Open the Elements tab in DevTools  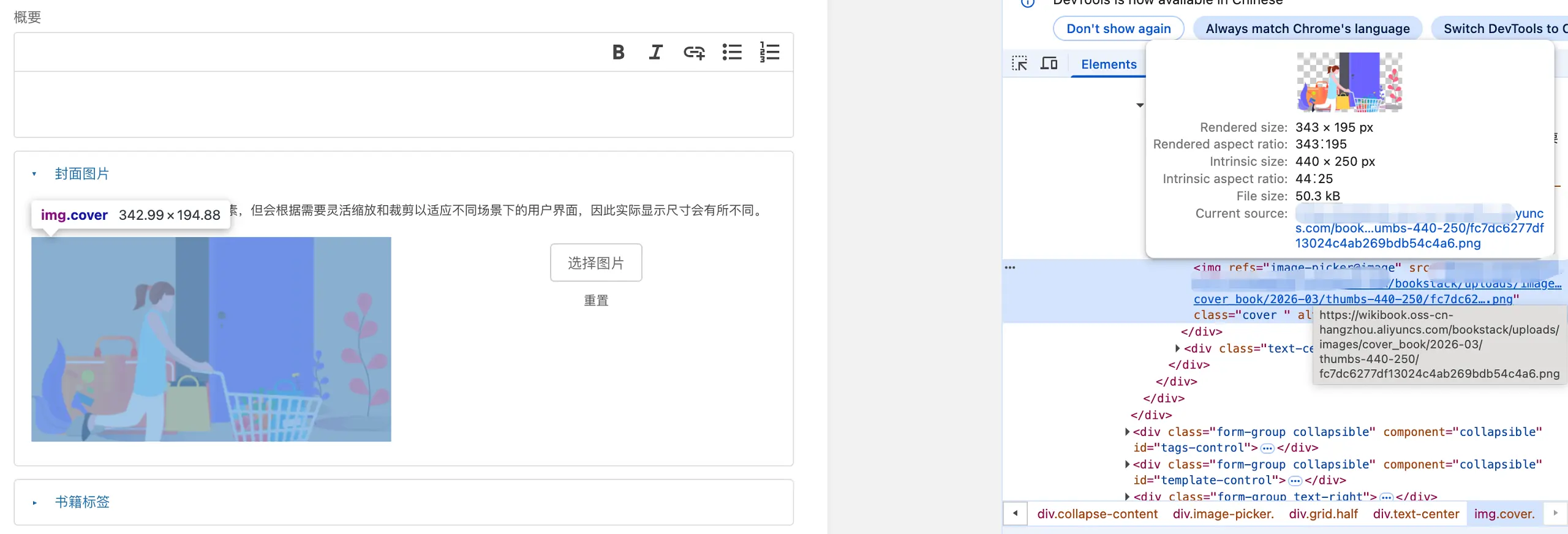[1108, 64]
